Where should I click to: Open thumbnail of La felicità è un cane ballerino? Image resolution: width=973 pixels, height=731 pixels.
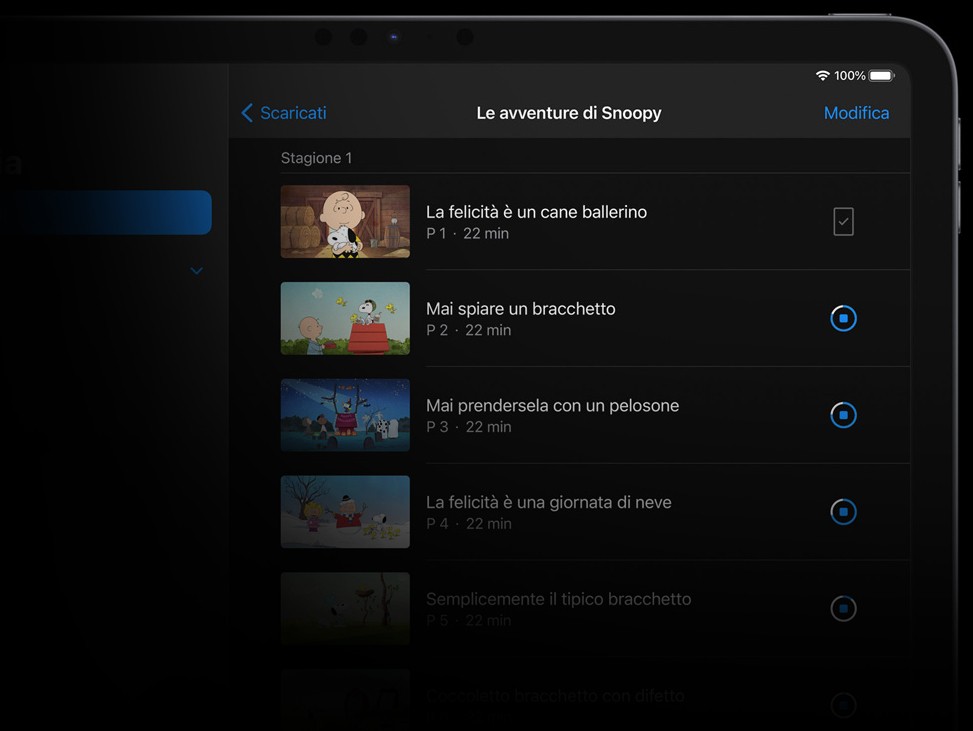pyautogui.click(x=345, y=222)
